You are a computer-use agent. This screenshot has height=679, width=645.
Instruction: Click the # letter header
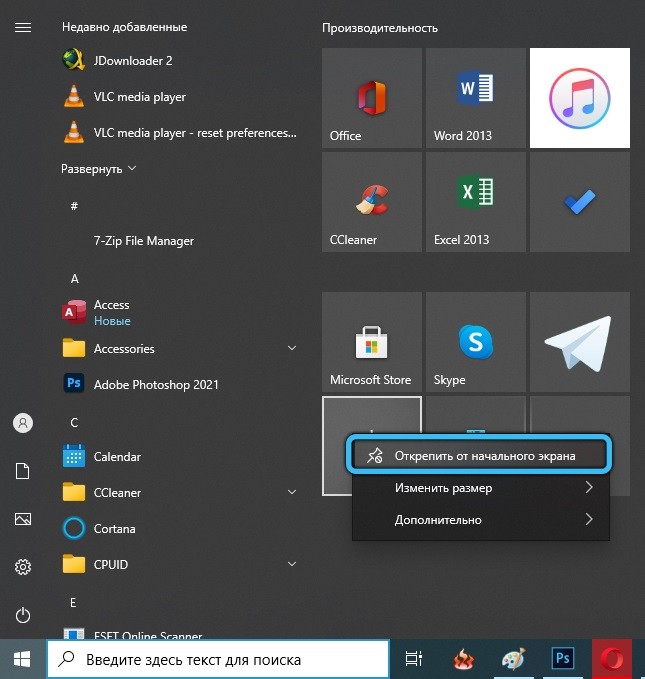click(75, 206)
